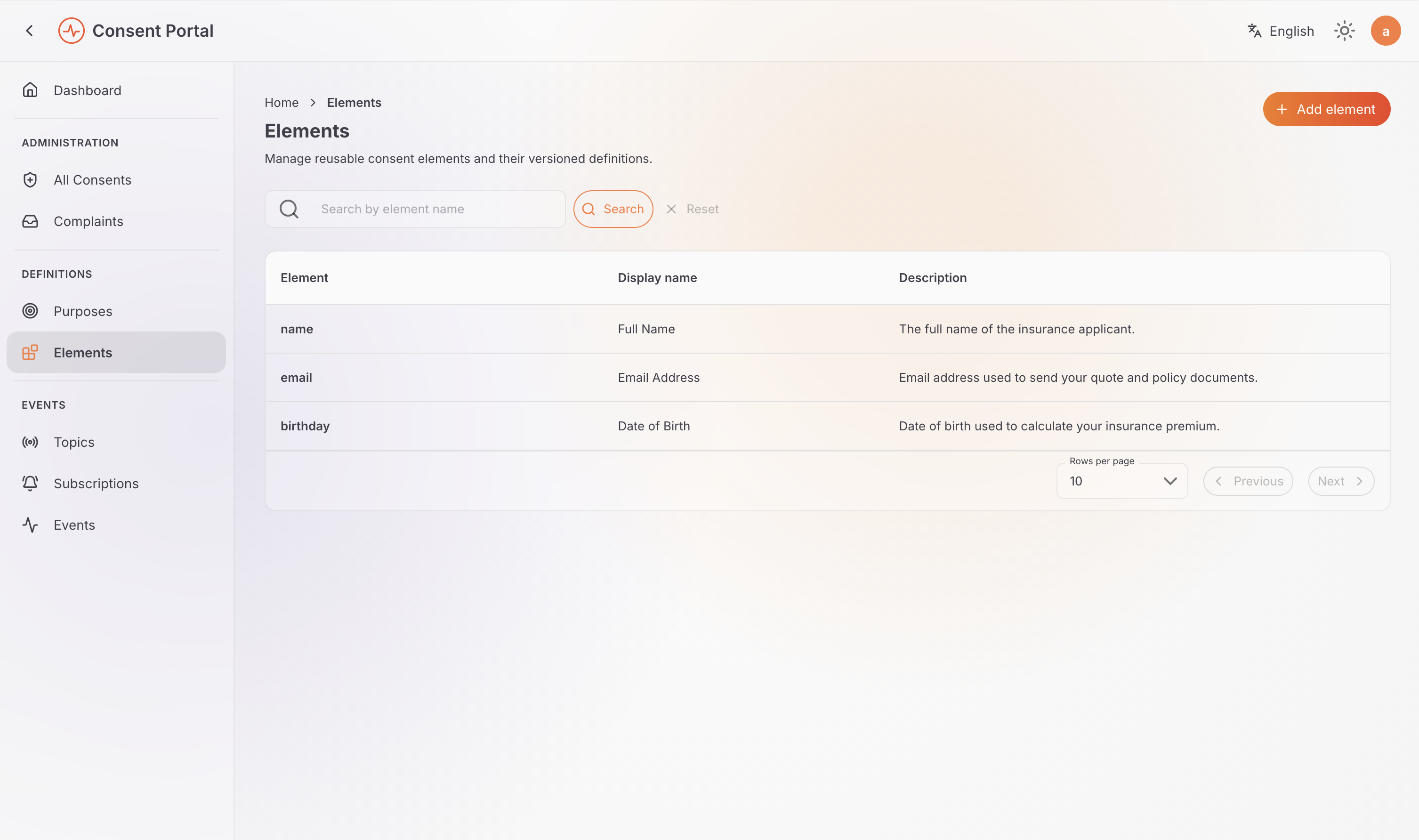
Task: Navigate to Purposes definitions
Action: point(116,311)
